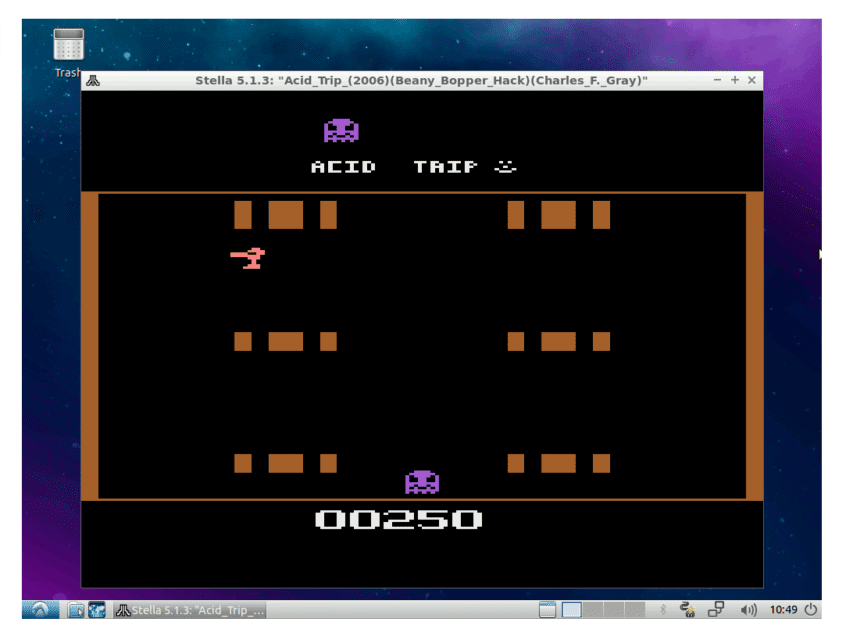Open the network manager tray icon

687,610
